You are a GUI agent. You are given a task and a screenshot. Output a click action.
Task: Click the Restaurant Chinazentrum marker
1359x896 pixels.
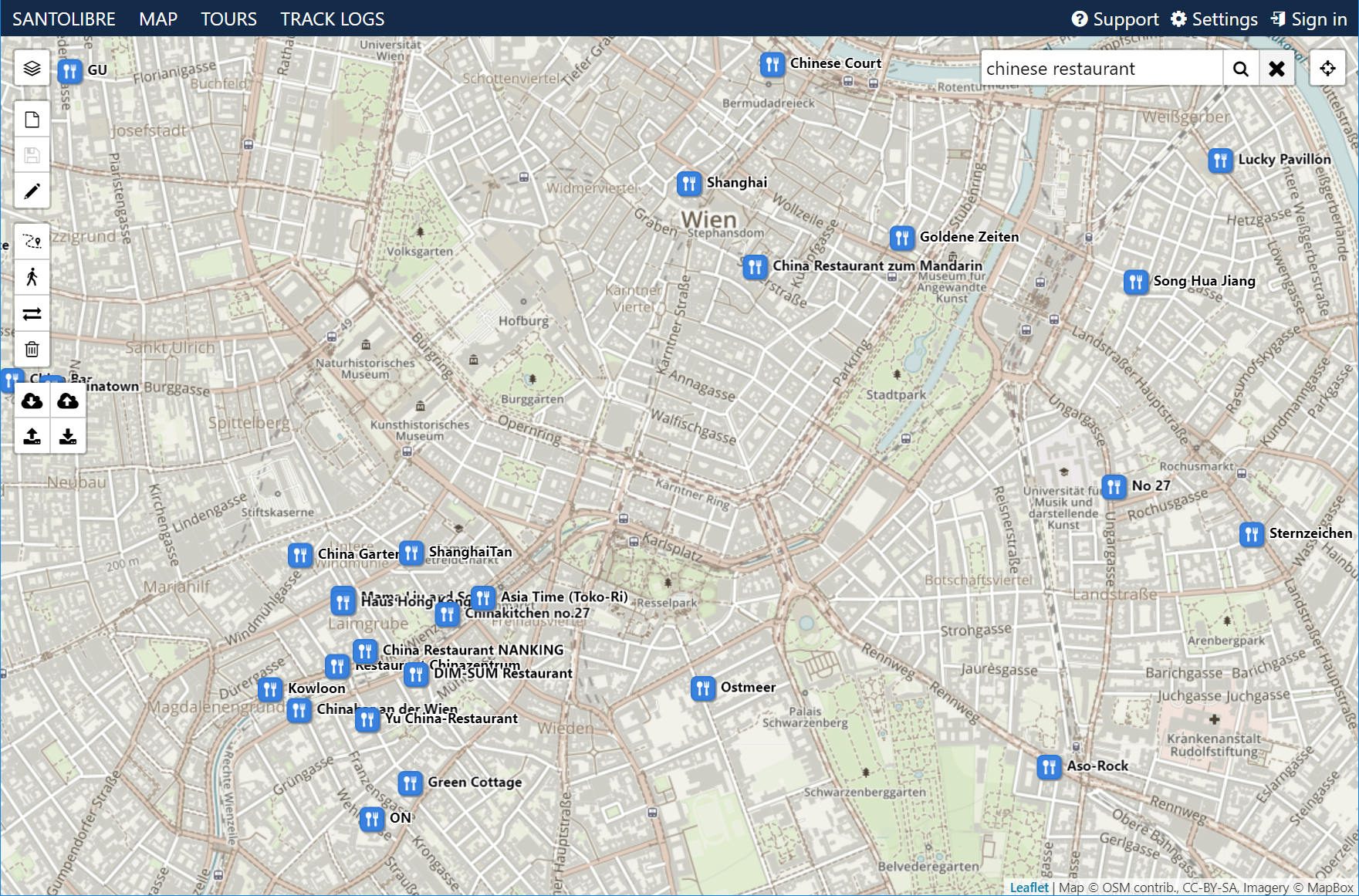tap(337, 666)
